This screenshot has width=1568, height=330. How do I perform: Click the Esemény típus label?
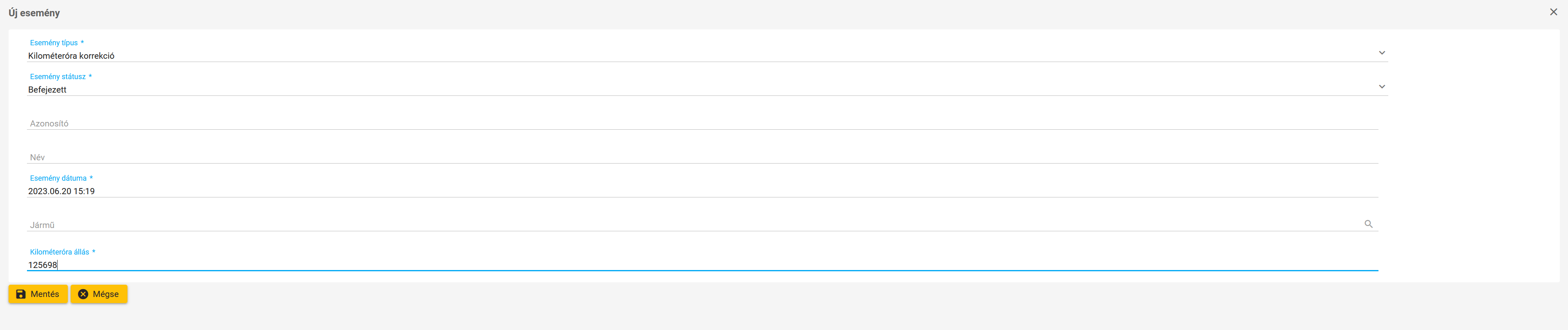(x=54, y=43)
